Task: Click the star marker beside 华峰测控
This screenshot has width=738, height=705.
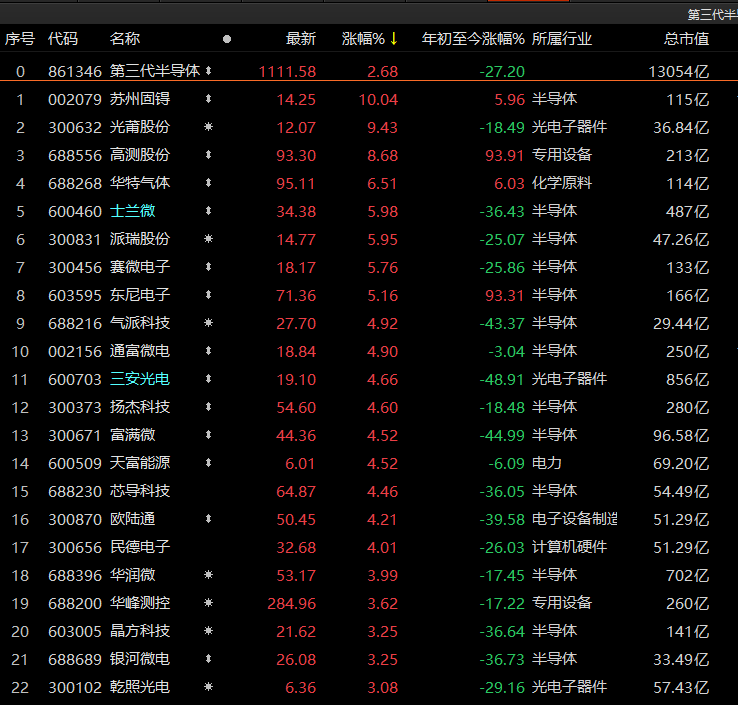Action: [x=209, y=603]
